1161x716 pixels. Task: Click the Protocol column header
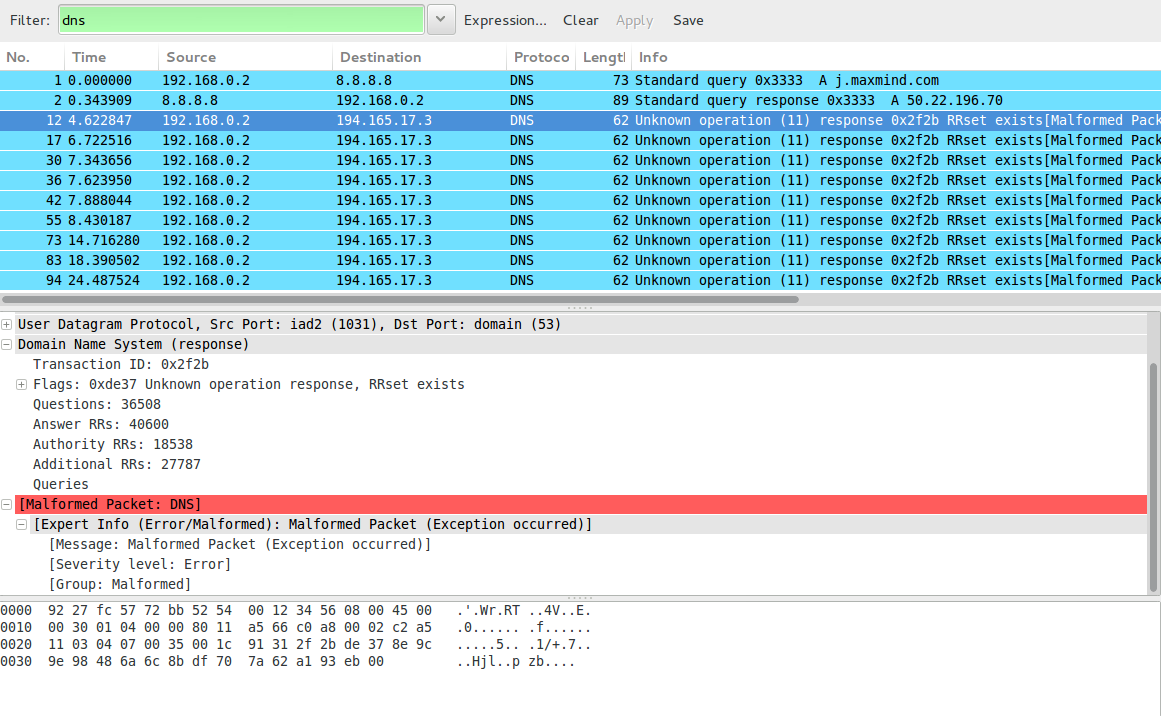(540, 57)
